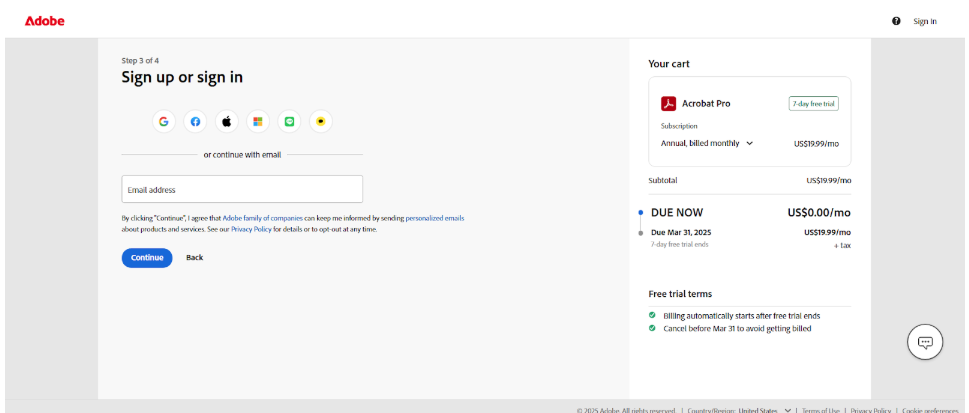Open the chat support bubble
The image size is (969, 413).
[x=925, y=342]
